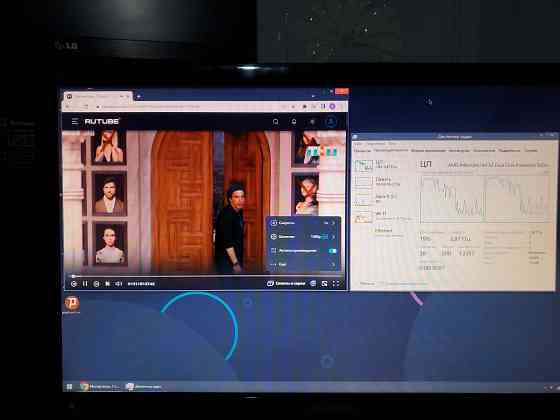Enter fullscreen in Rutube player
This screenshot has width=560, height=420.
click(336, 283)
